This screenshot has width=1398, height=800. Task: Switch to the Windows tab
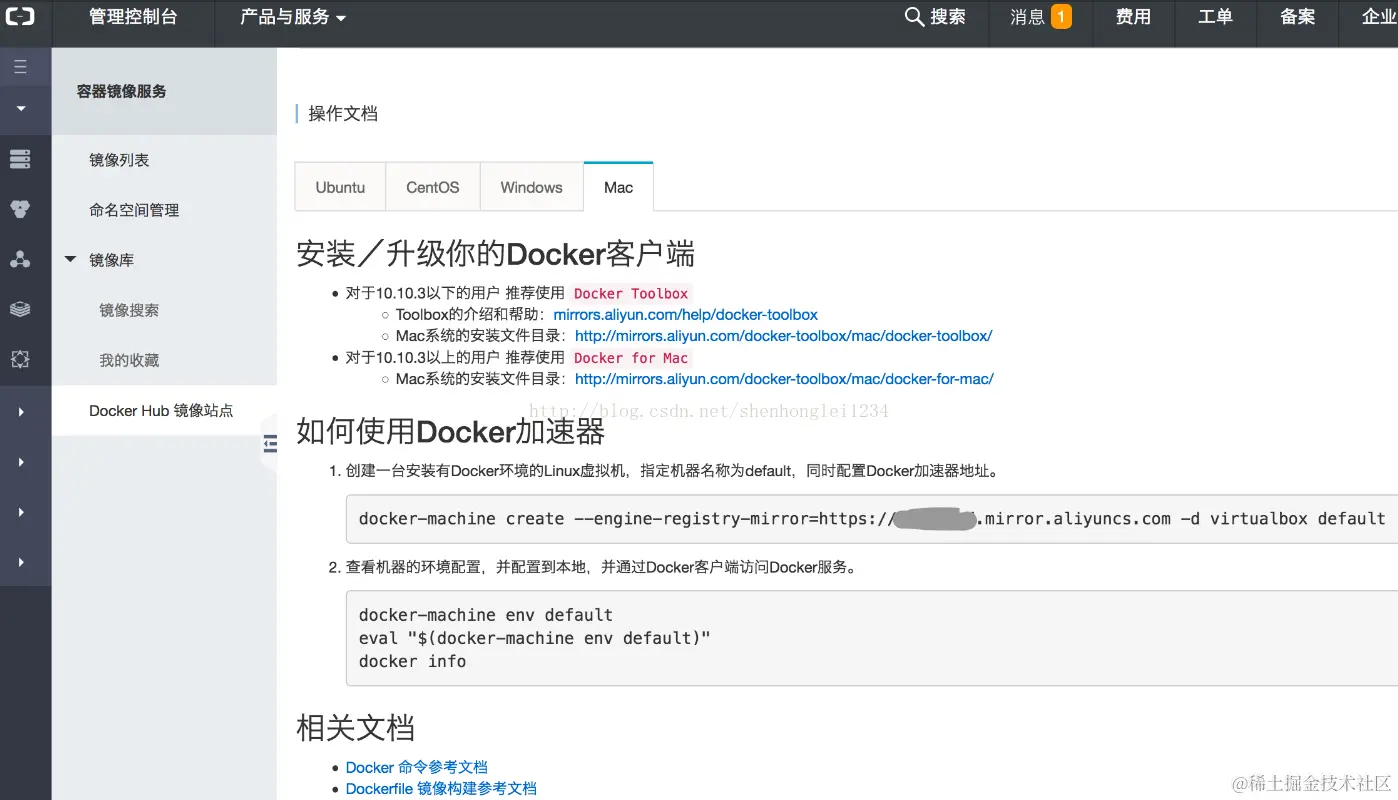532,187
